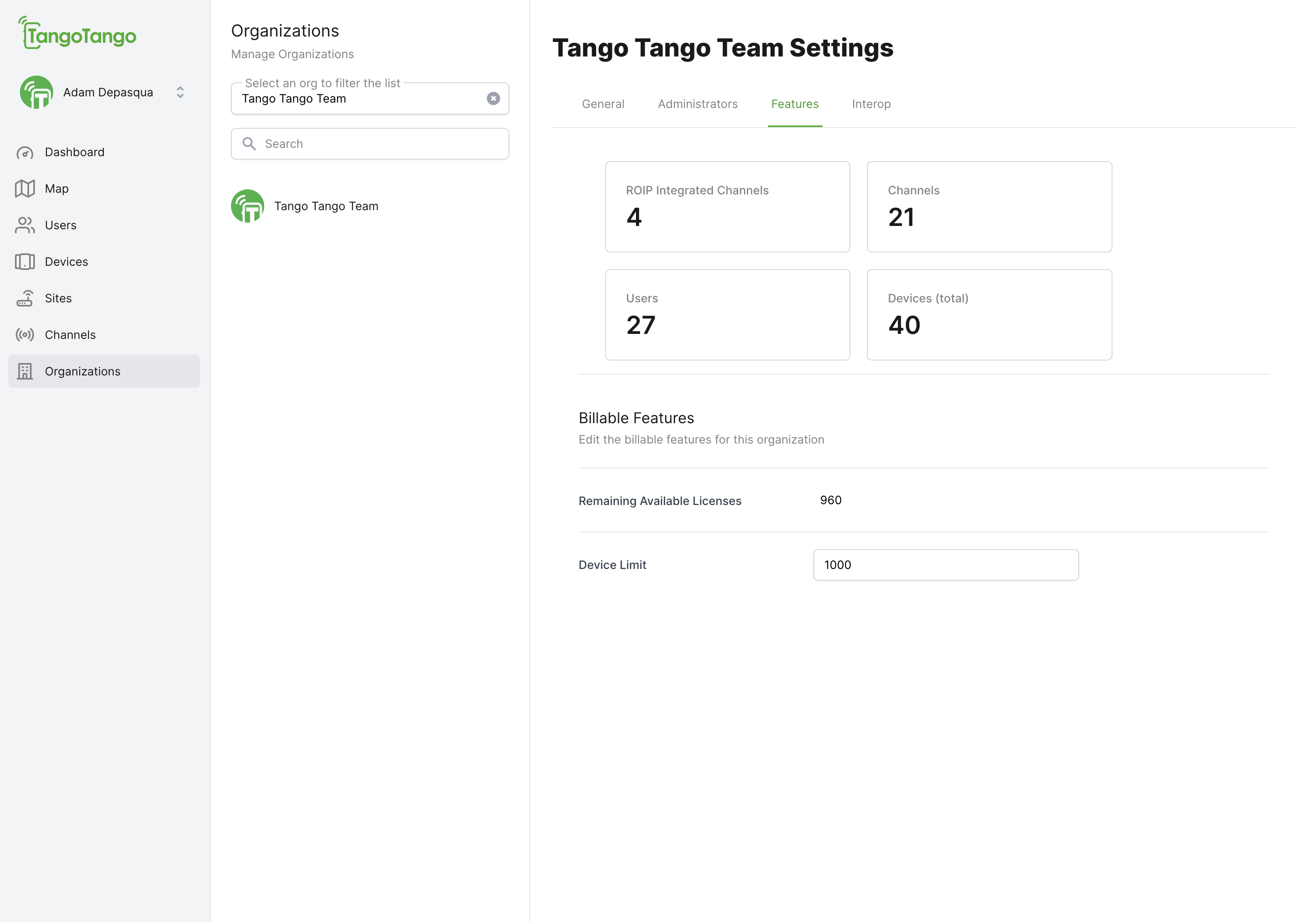Select Tango Tango Team in list

coord(326,206)
